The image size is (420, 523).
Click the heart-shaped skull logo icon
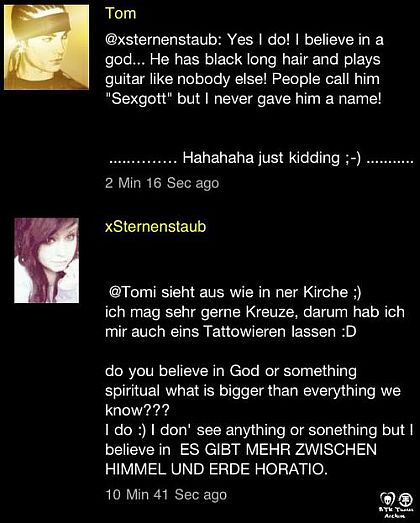(387, 500)
